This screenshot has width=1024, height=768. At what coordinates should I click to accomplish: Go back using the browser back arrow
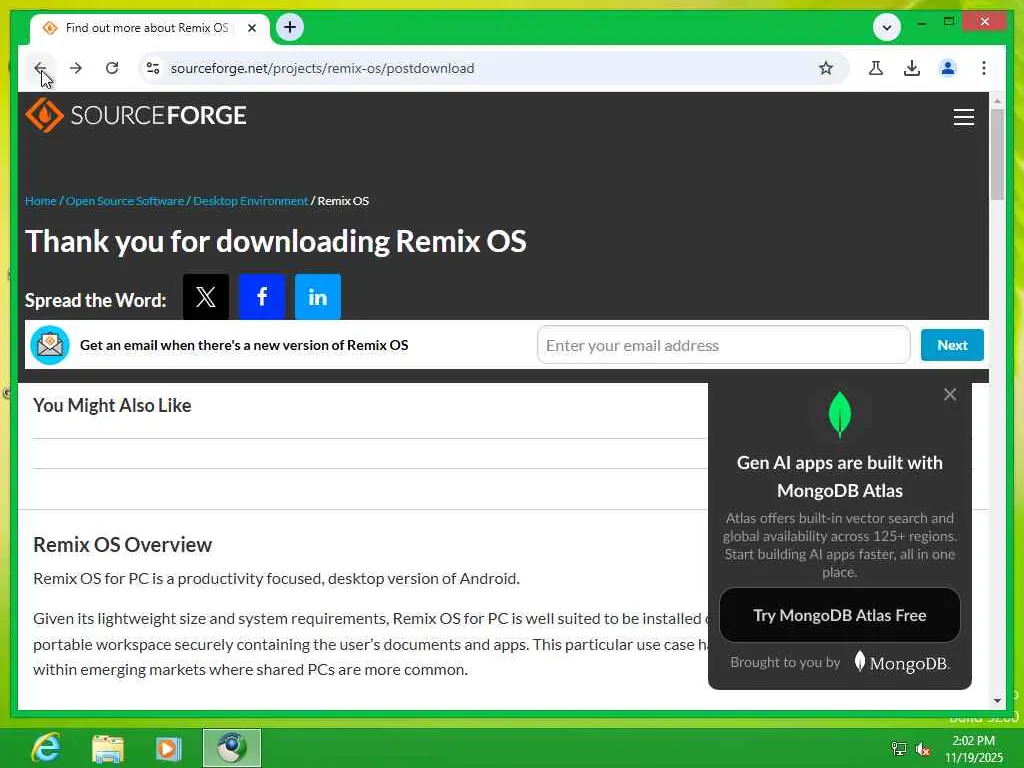coord(40,68)
